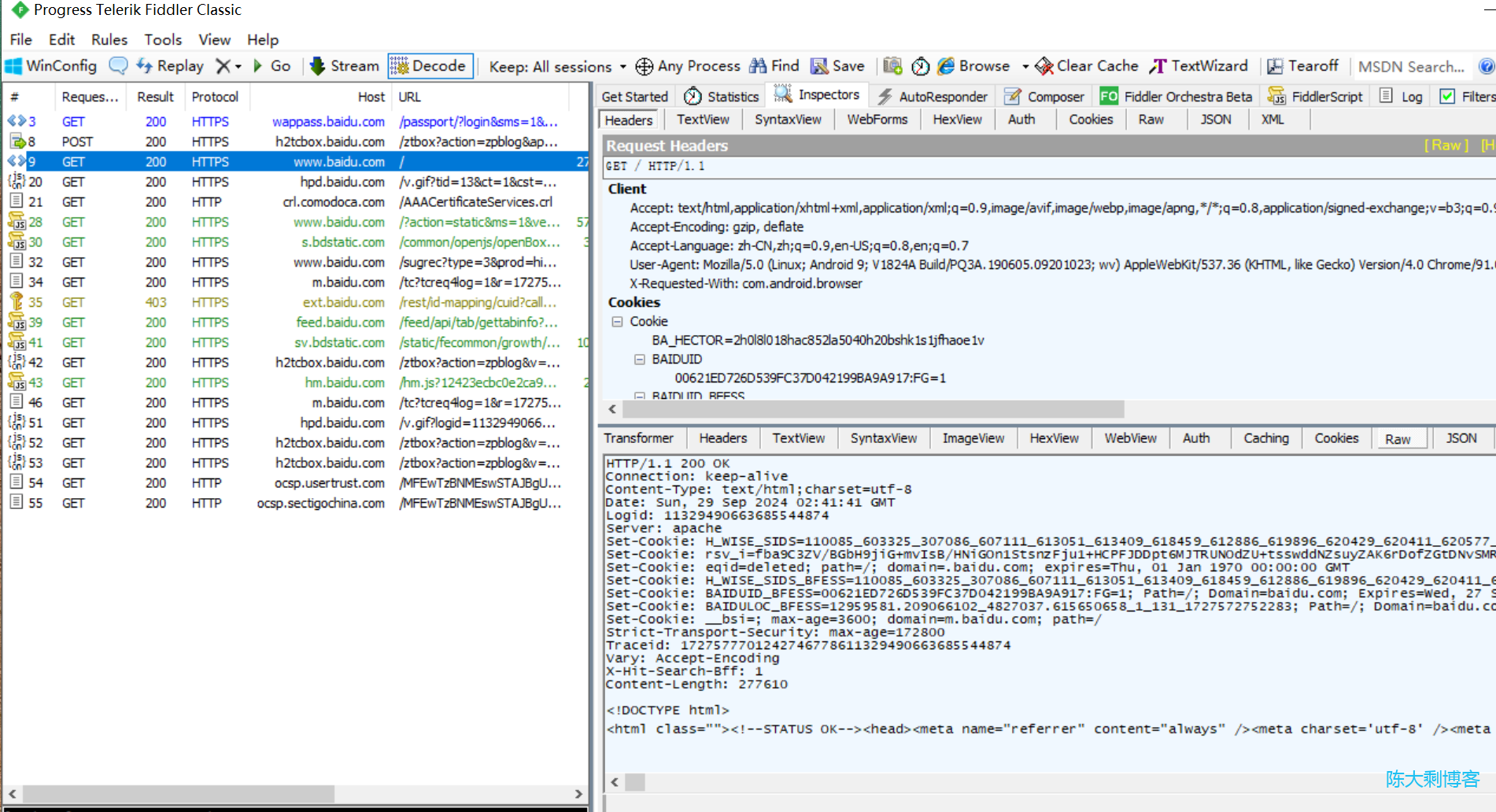The height and width of the screenshot is (812, 1496).
Task: Click the Remove X icon
Action: (223, 66)
